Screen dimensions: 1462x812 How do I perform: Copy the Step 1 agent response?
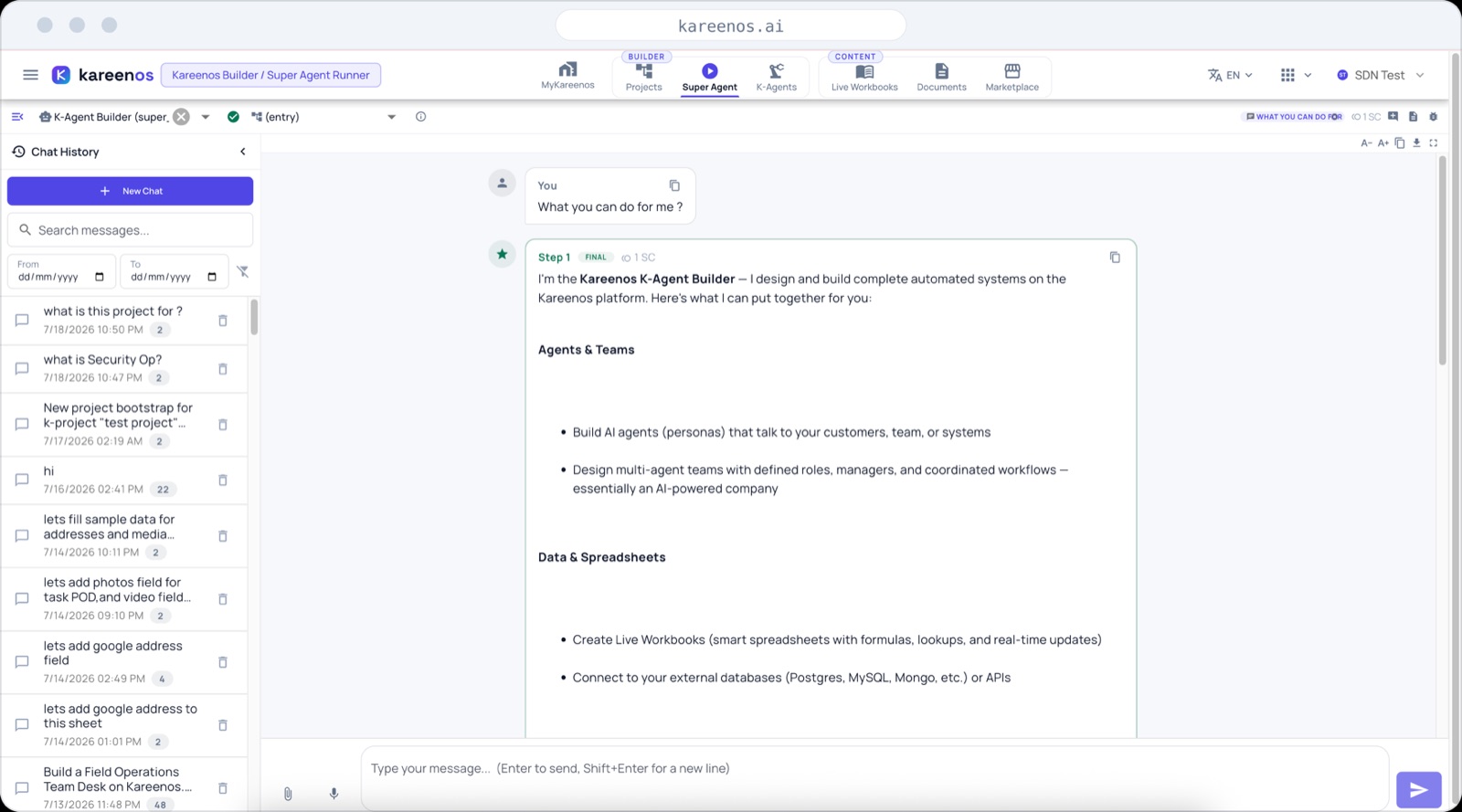(1115, 258)
